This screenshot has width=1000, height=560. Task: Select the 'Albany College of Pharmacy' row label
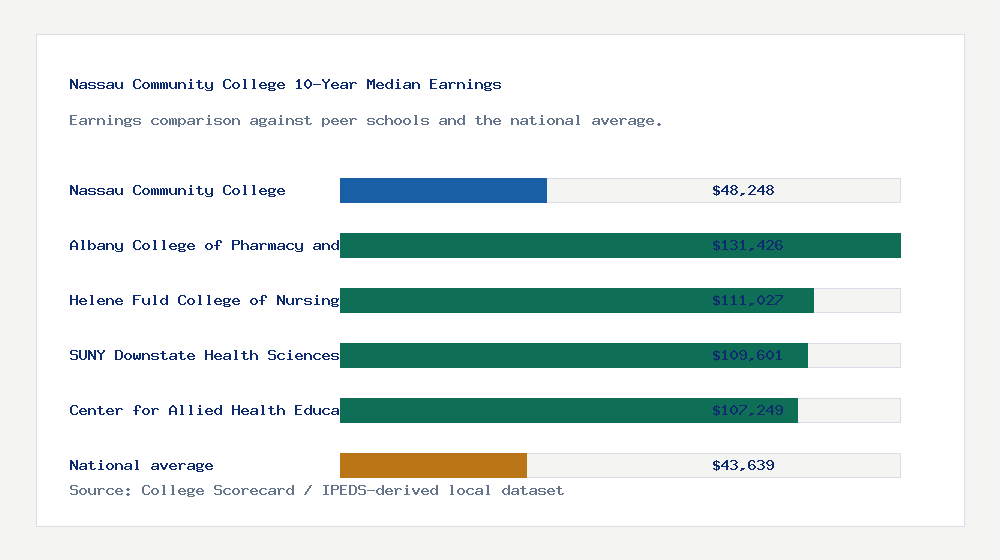(x=204, y=246)
